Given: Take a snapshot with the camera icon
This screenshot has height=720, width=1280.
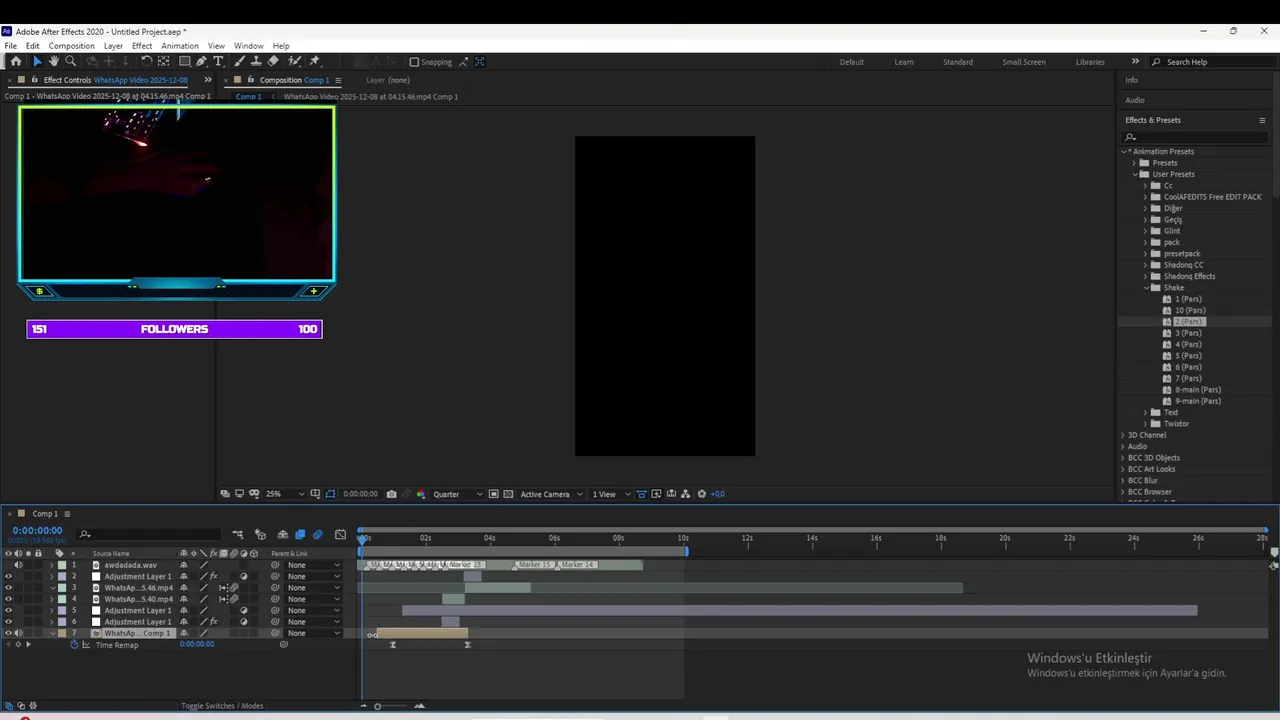Looking at the screenshot, I should (391, 494).
